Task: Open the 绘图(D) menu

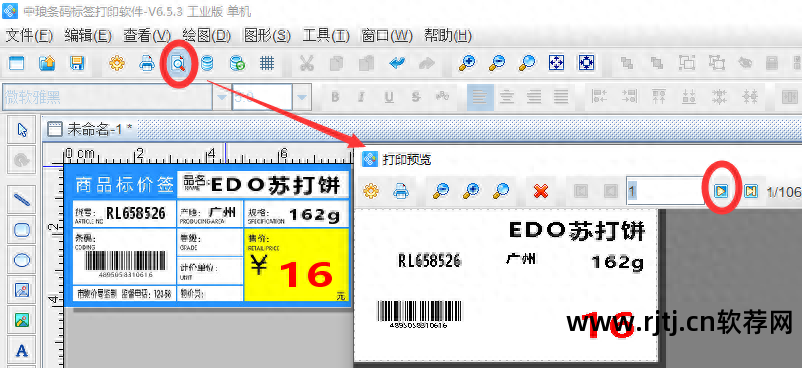Action: pyautogui.click(x=207, y=35)
